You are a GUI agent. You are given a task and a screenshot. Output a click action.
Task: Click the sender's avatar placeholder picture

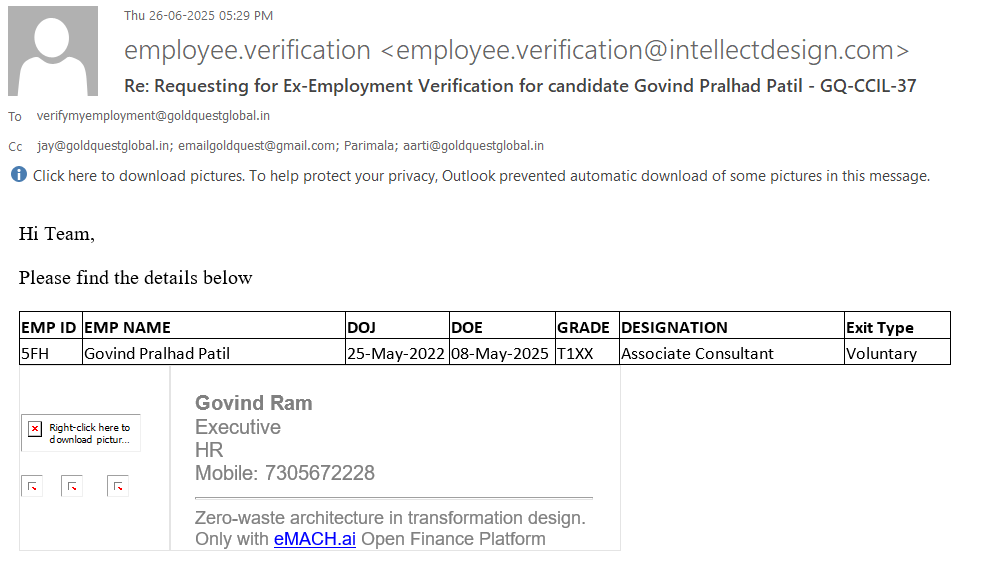pos(52,50)
